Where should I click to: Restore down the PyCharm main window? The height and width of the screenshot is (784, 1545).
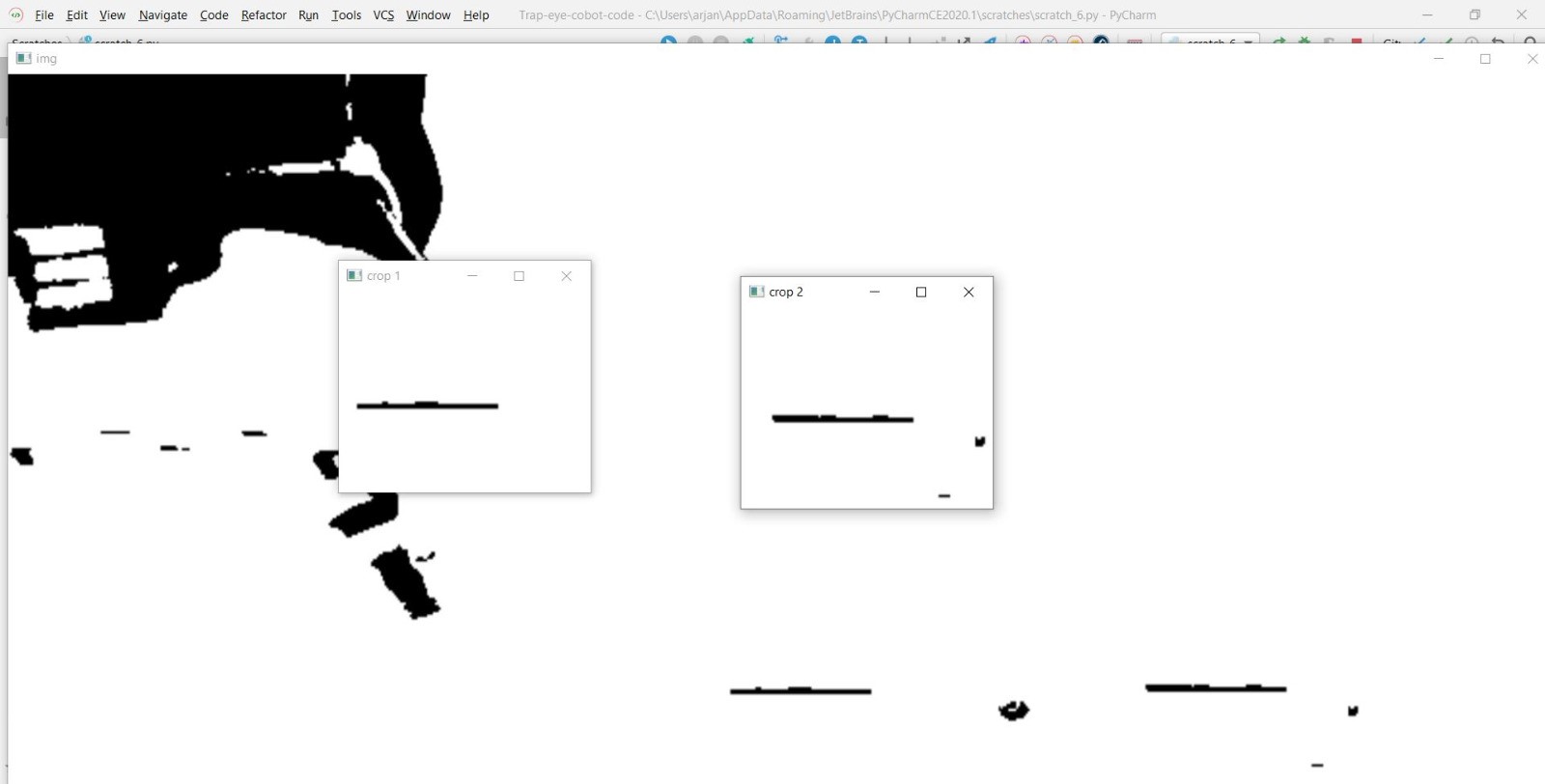(x=1475, y=14)
